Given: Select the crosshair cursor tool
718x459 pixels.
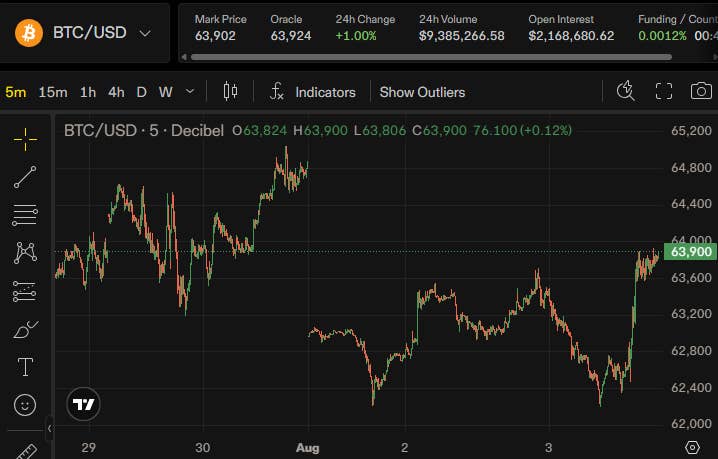Looking at the screenshot, I should tap(25, 139).
